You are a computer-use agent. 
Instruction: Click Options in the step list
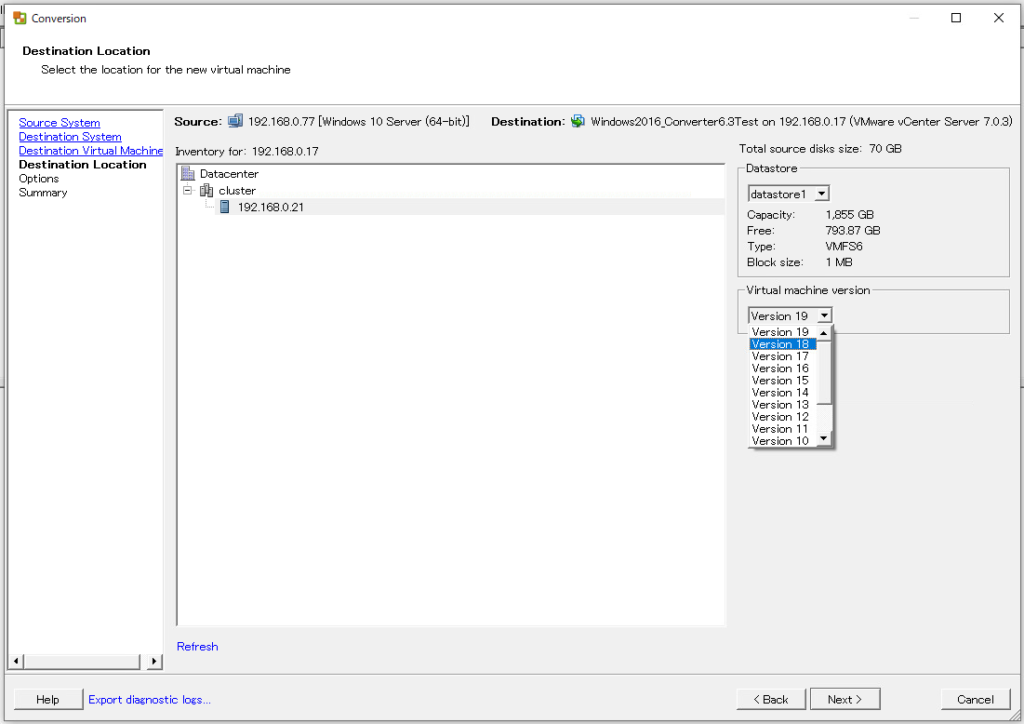coord(39,179)
